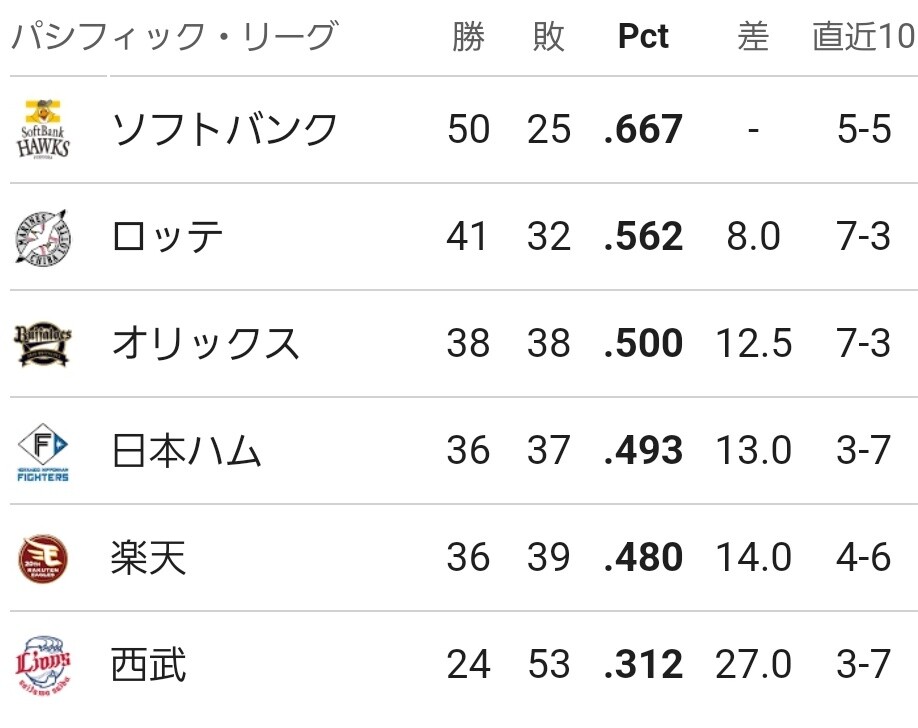Click the 27.0 games-behind value
The image size is (918, 728).
(753, 665)
